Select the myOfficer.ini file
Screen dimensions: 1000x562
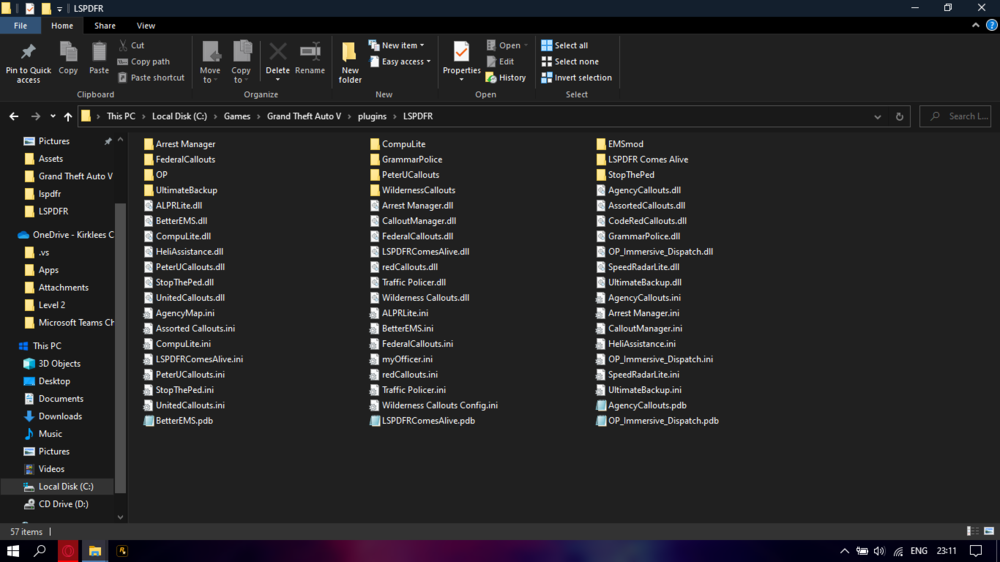[401, 359]
